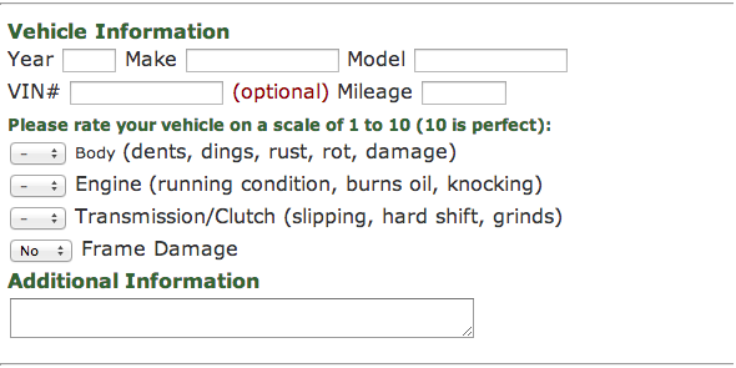Open the Engine rating dropdown
The image size is (736, 368).
click(38, 186)
